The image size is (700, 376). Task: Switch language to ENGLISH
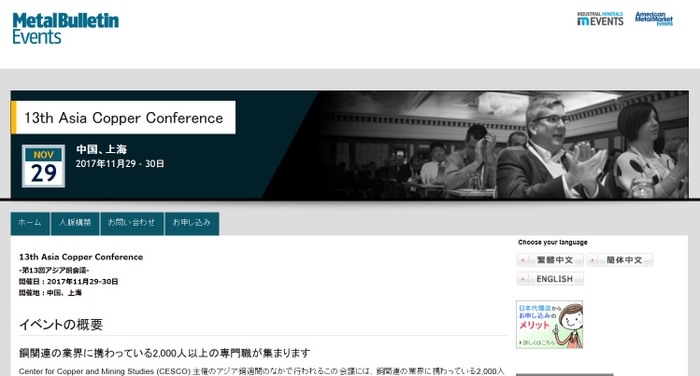(550, 279)
